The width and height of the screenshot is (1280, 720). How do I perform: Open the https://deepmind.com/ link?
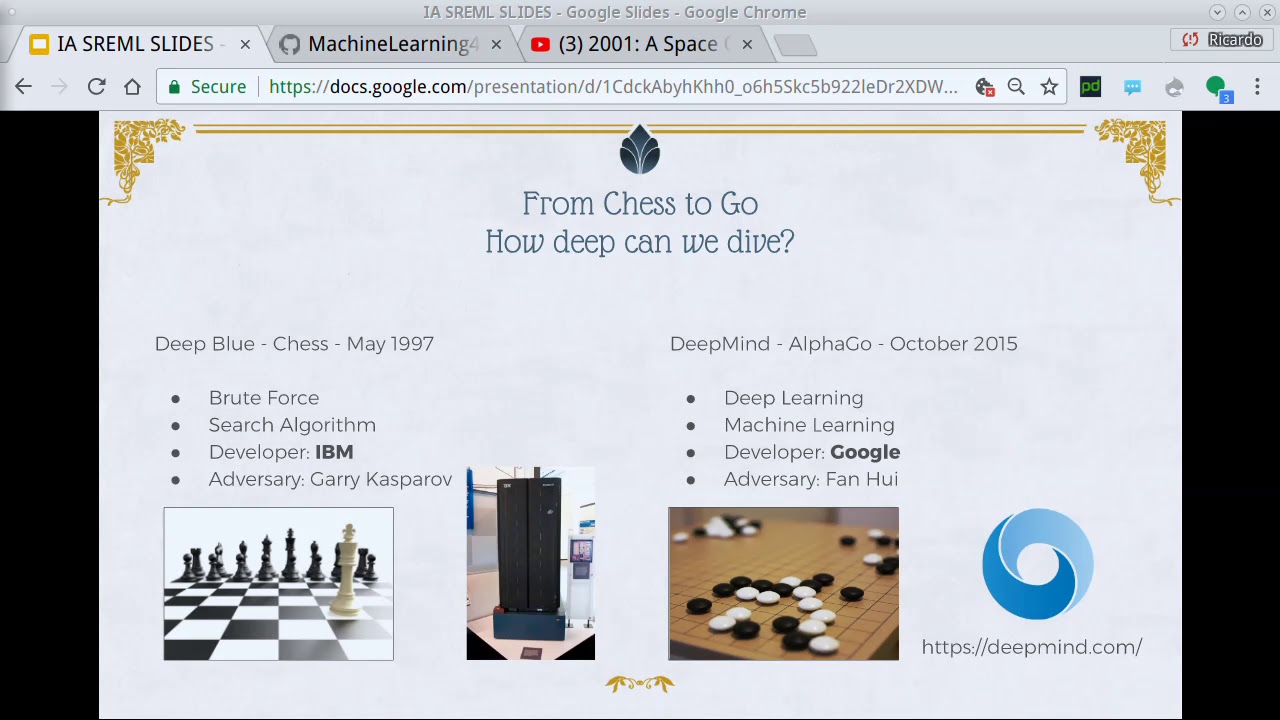pos(1032,647)
